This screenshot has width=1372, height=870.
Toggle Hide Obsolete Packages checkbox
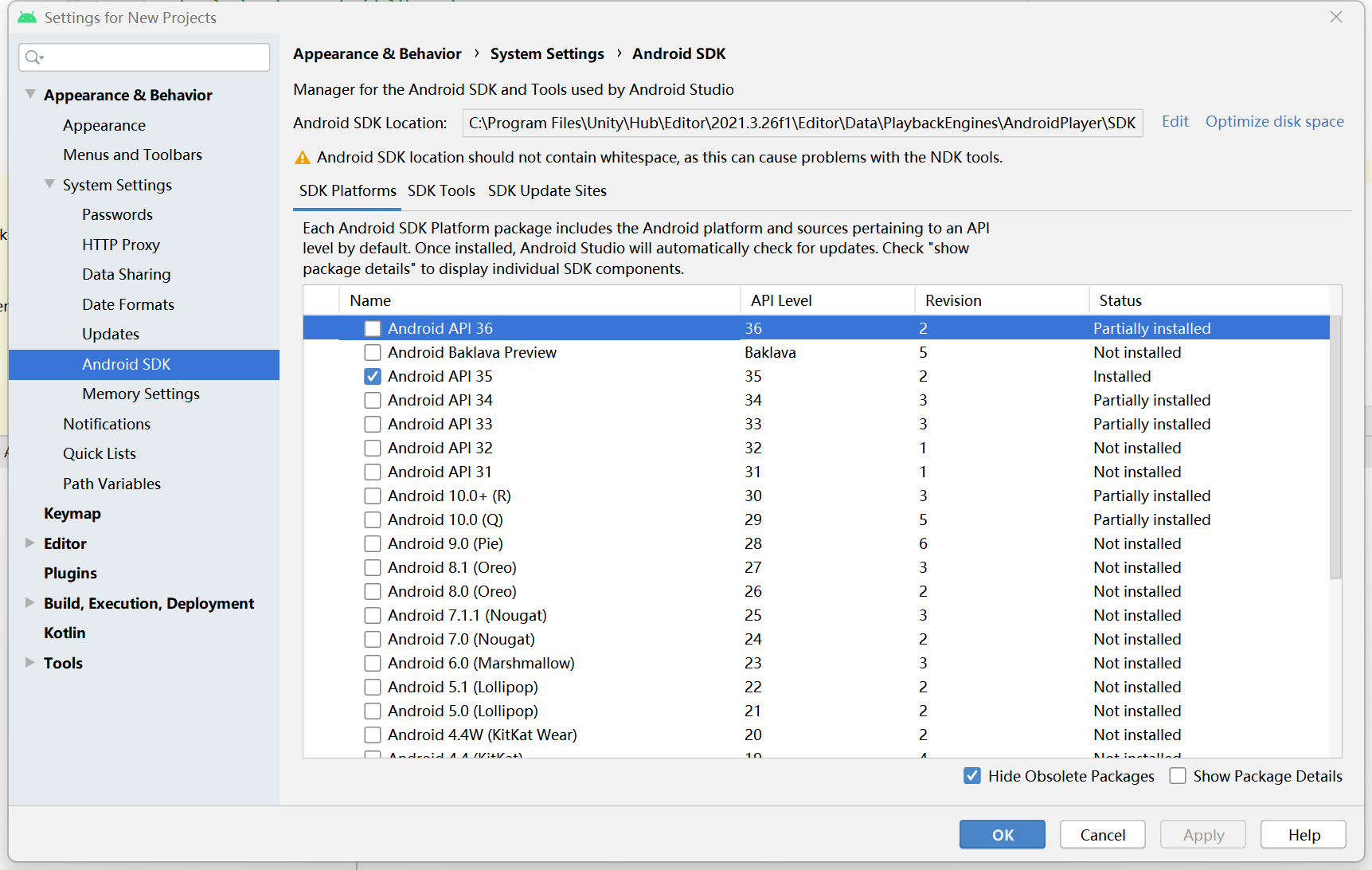click(972, 776)
